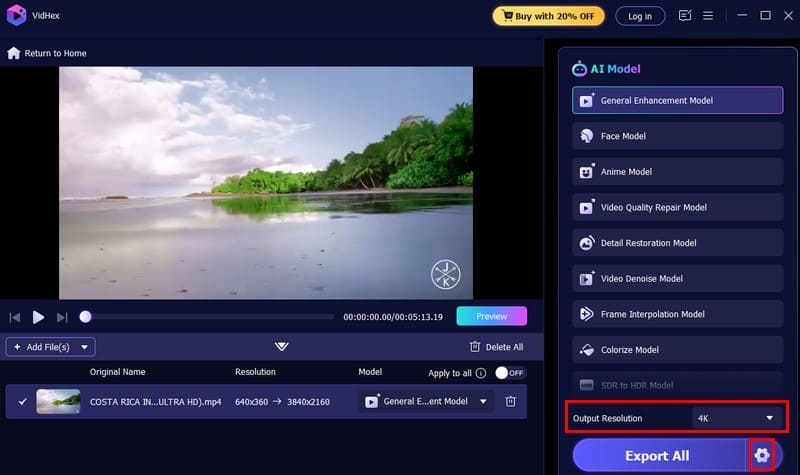Select the Costa Rica video thumbnail

click(x=58, y=401)
